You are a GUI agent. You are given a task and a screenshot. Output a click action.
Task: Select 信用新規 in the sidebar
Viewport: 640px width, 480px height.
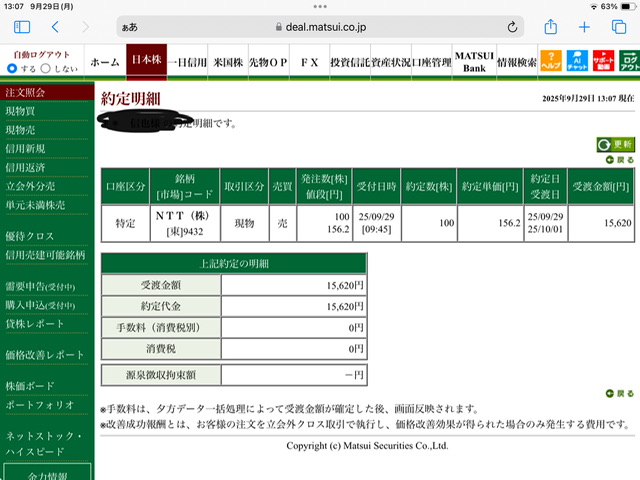tap(25, 149)
